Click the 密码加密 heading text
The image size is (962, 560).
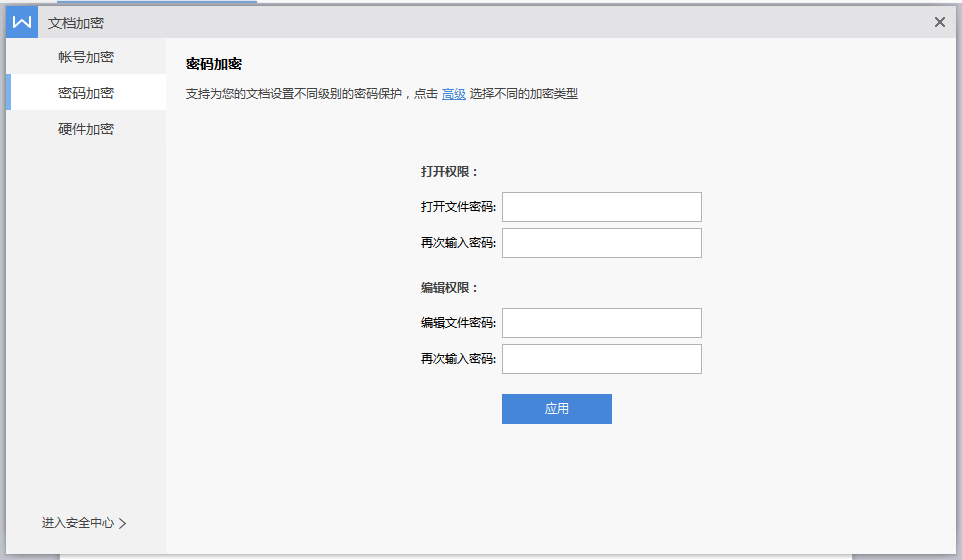[x=214, y=64]
